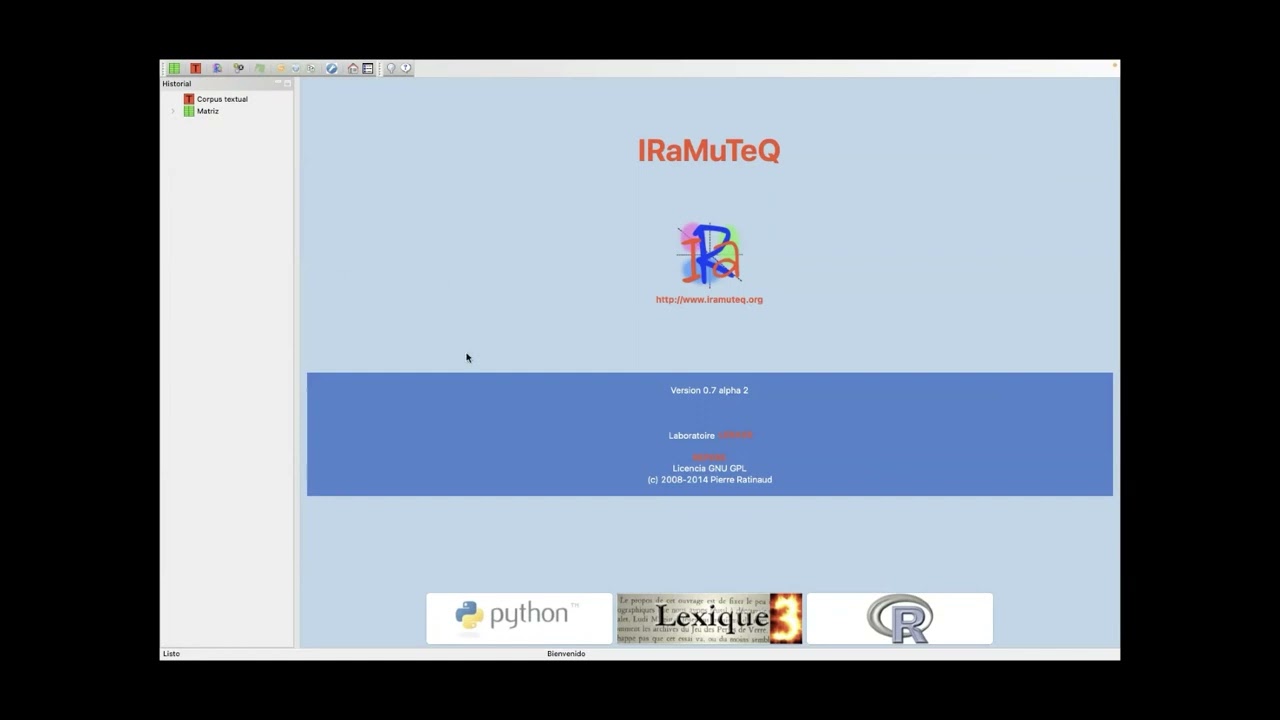Click the greyed-out green toolbar icon
Screen dimensions: 1280x720
point(260,68)
